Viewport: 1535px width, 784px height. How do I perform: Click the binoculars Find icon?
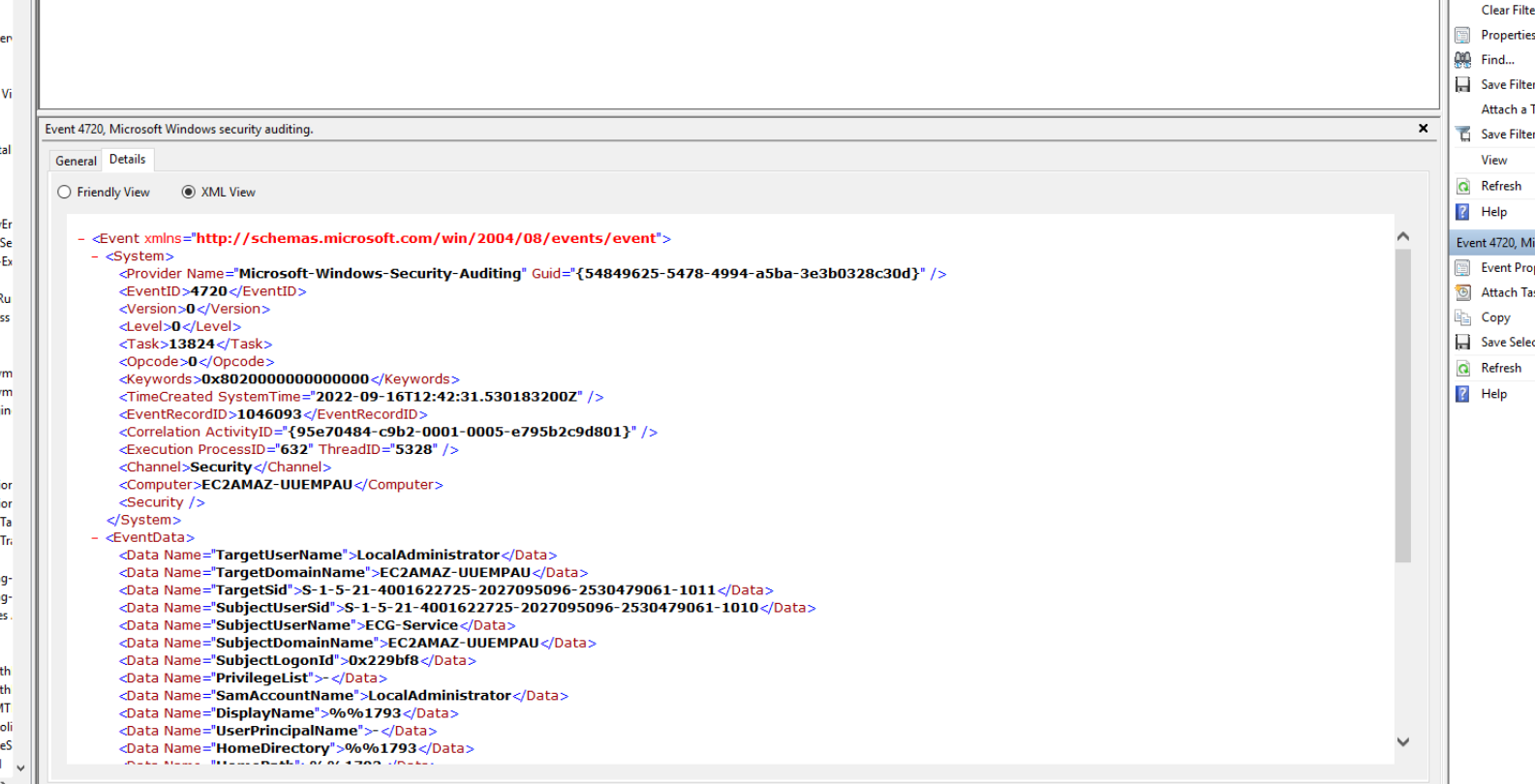1462,60
